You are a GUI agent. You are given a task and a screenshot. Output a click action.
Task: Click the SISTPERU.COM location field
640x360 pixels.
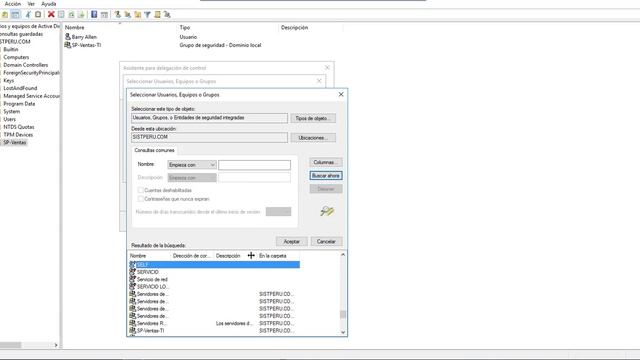209,137
